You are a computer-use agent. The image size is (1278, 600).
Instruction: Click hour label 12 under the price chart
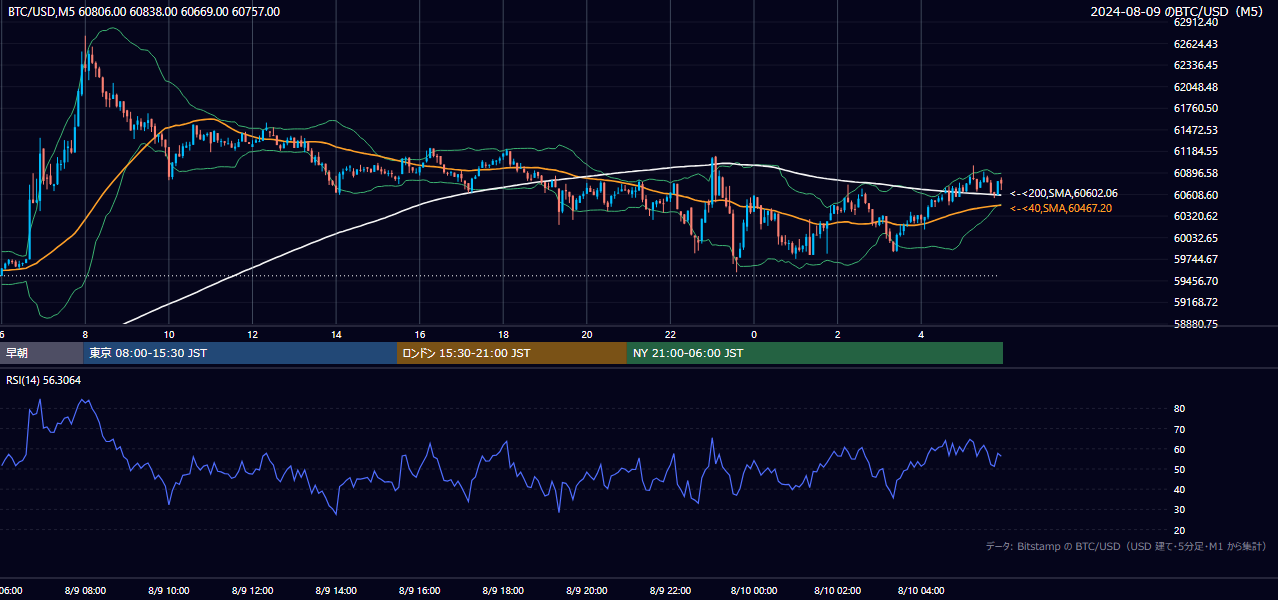[253, 334]
